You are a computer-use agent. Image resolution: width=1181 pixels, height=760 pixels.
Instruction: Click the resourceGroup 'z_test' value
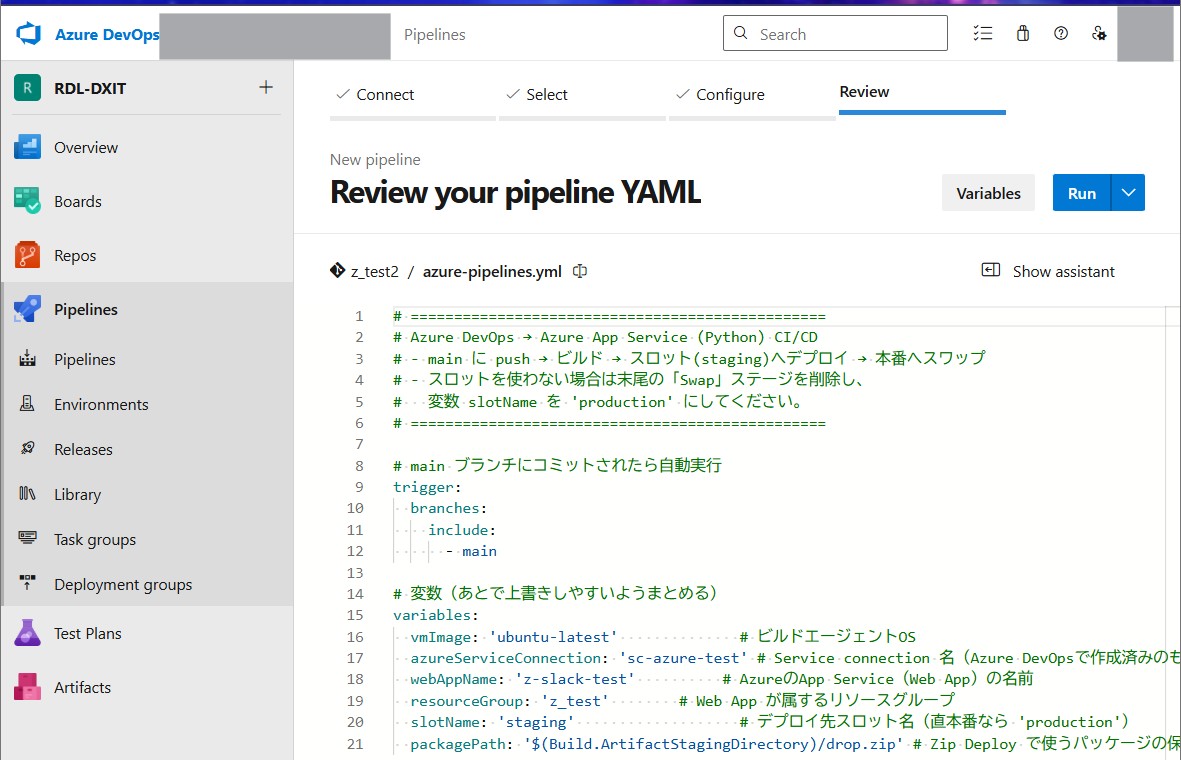575,701
